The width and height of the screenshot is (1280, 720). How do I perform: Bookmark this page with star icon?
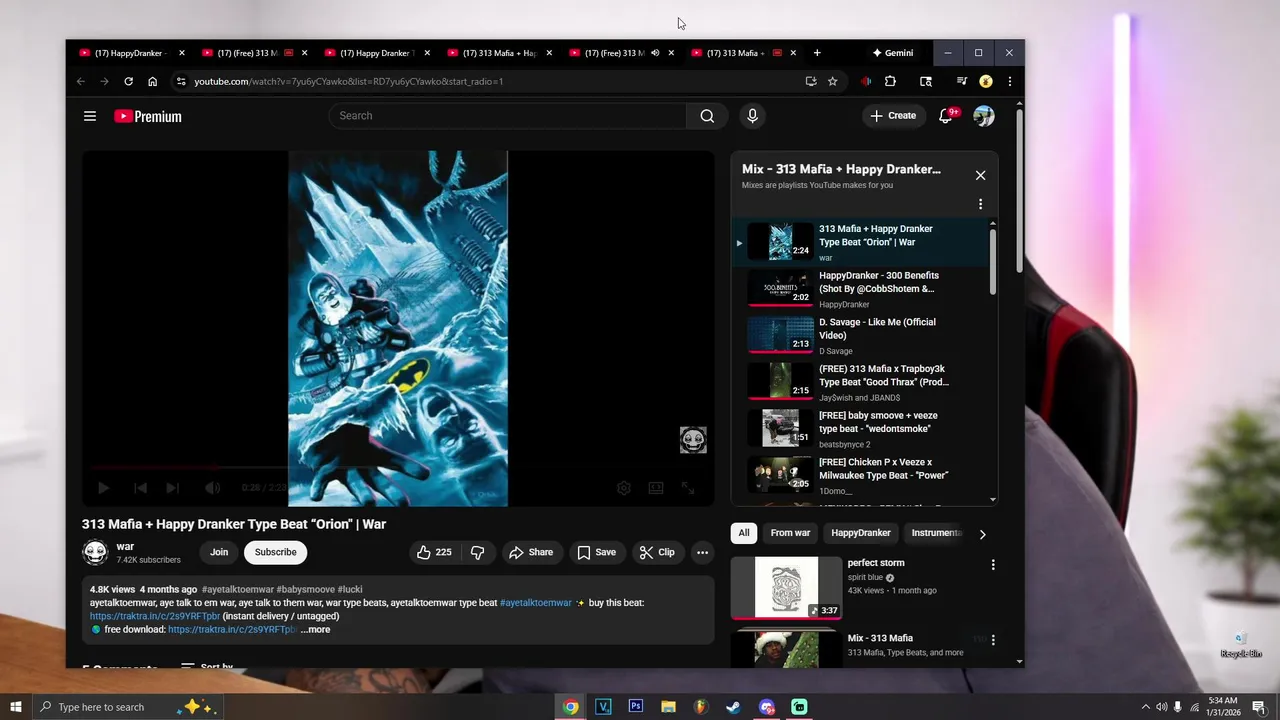tap(832, 81)
